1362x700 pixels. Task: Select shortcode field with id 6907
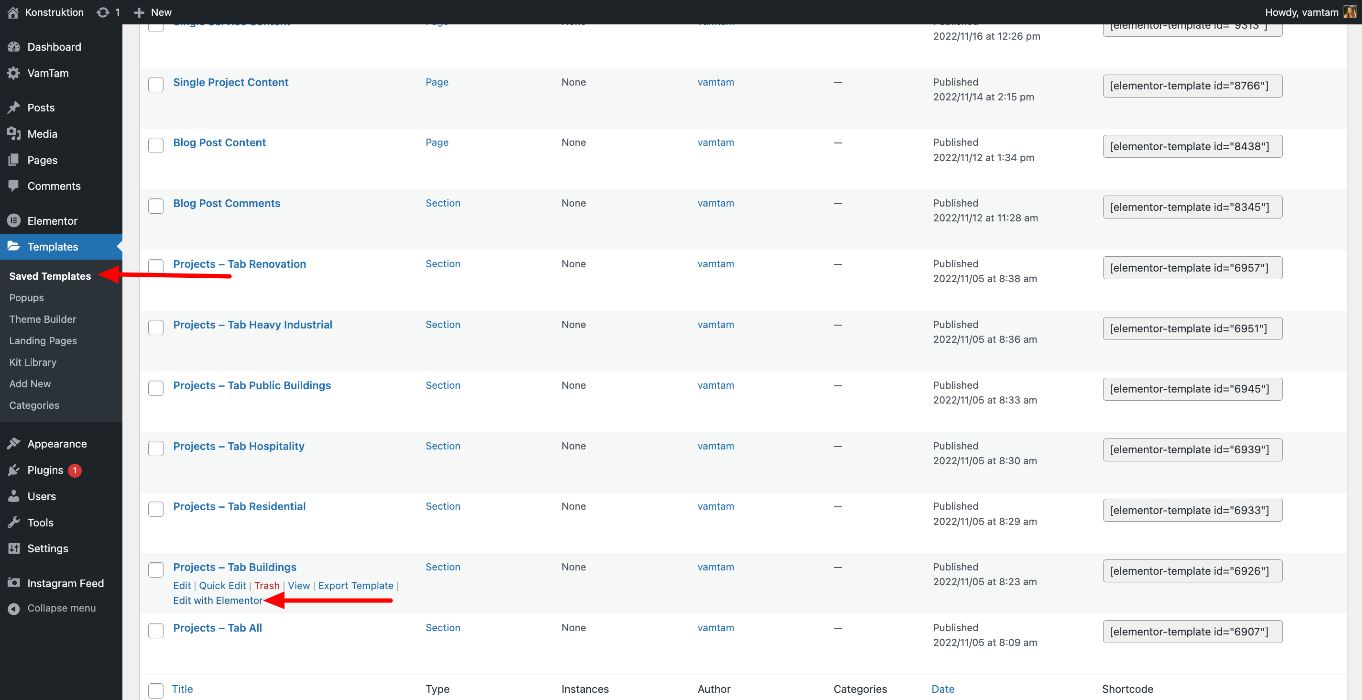click(x=1193, y=632)
